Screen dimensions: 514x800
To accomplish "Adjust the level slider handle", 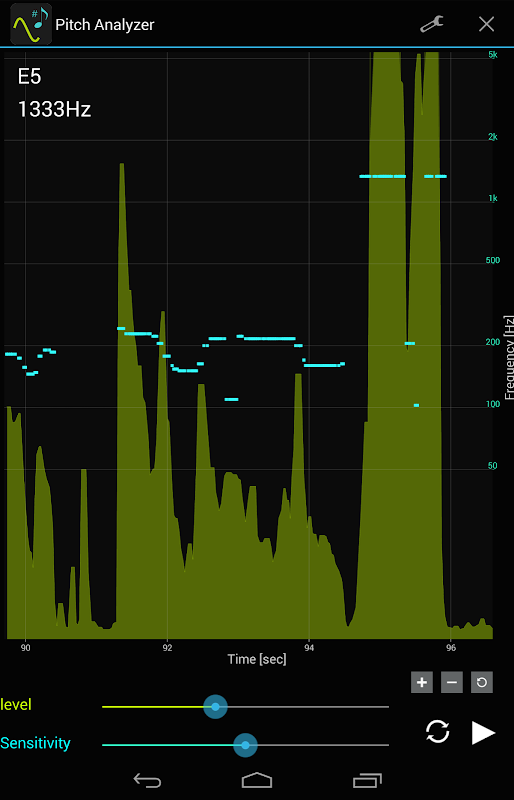I will (215, 707).
